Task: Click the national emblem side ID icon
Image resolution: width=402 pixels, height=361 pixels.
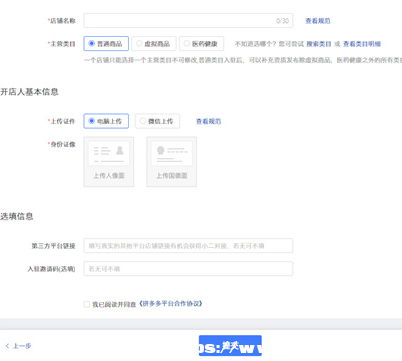Action: [x=171, y=154]
